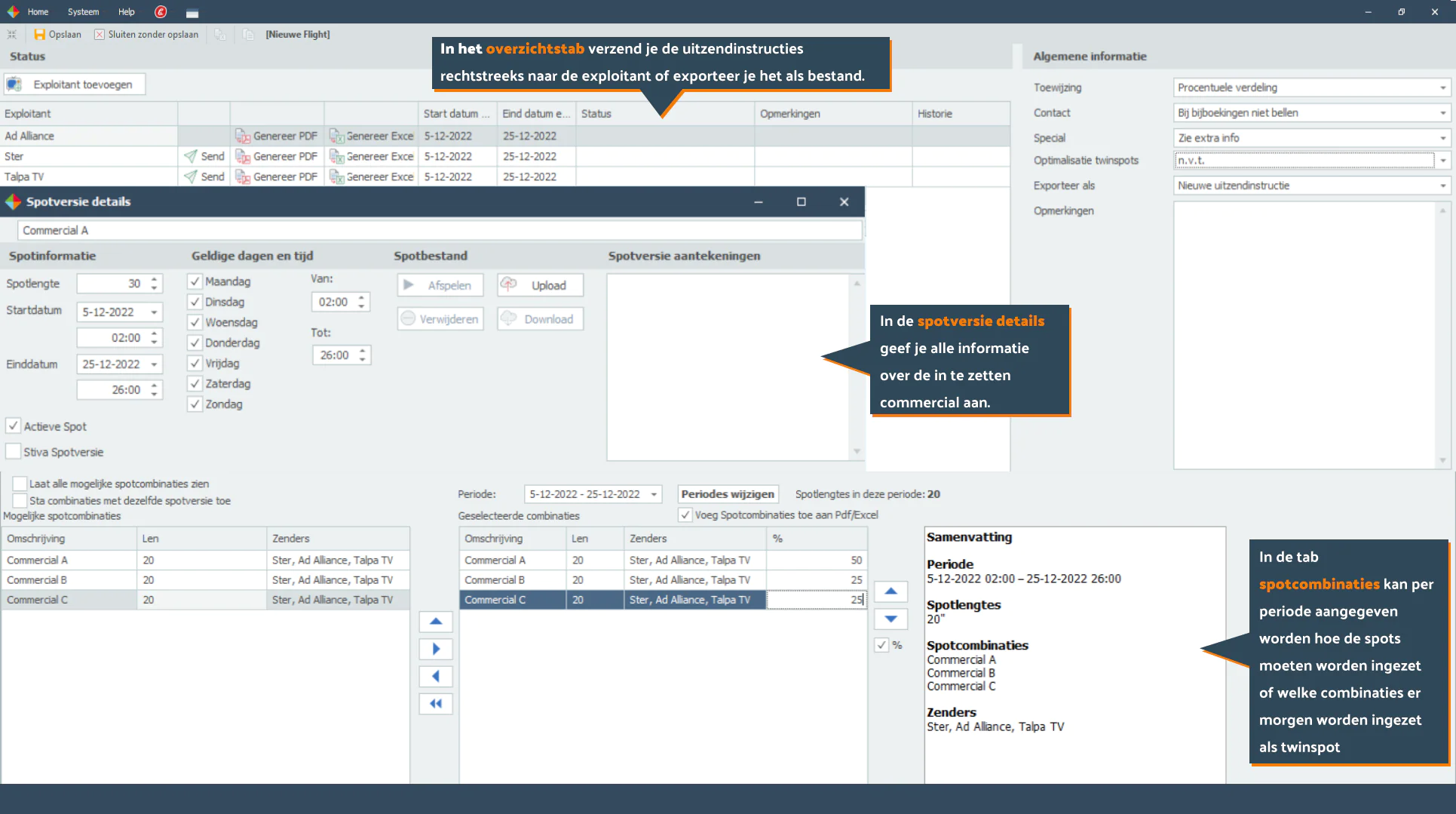Open the Startdatum date dropdown
The width and height of the screenshot is (1456, 814).
pyautogui.click(x=155, y=312)
